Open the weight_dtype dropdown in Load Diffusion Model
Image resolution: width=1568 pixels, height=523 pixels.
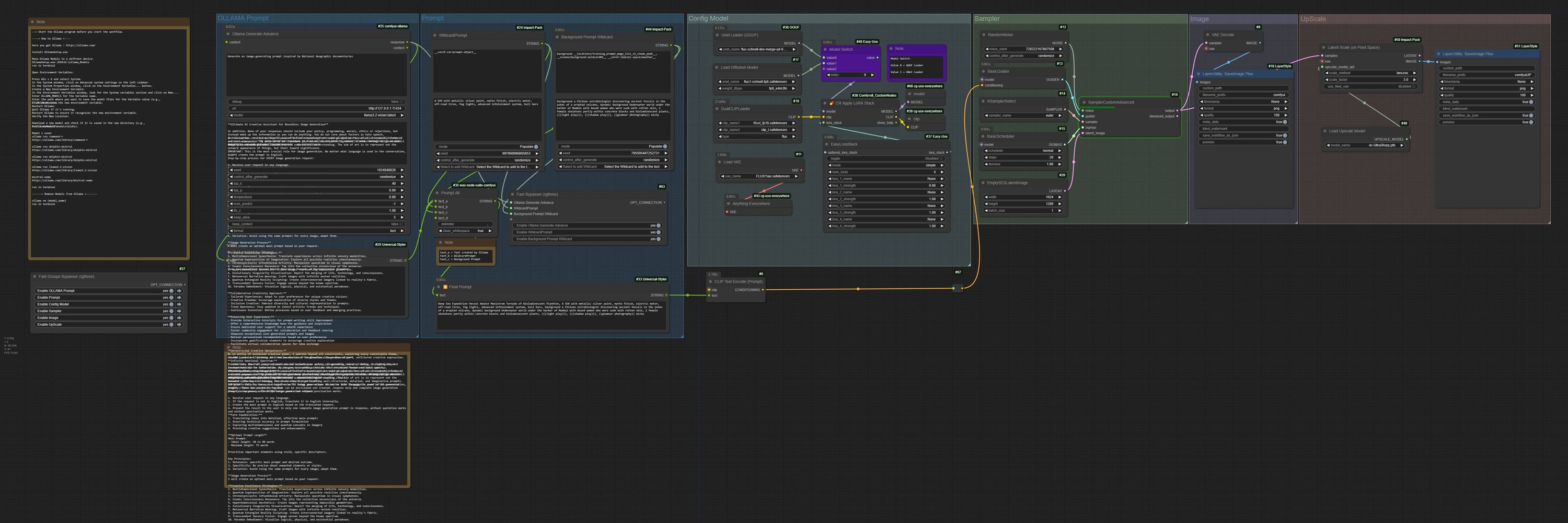pos(757,88)
